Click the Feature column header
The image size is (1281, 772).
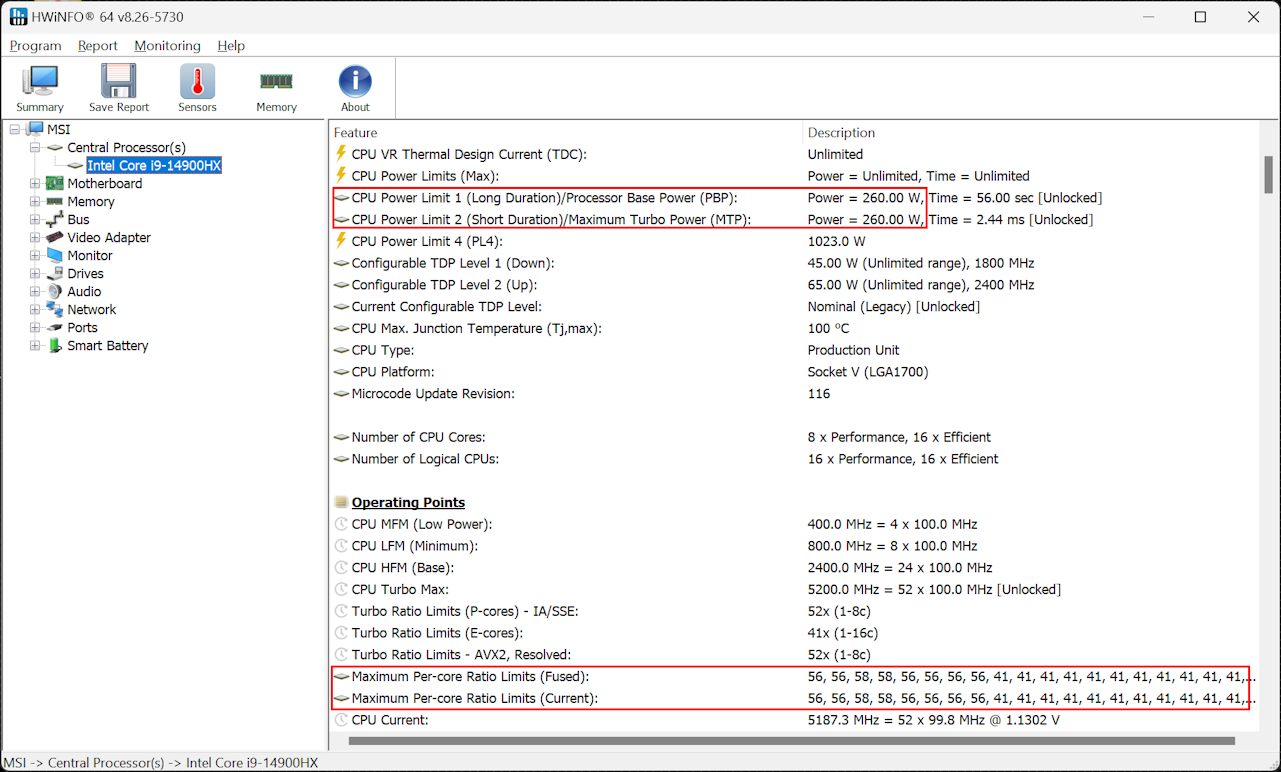pyautogui.click(x=356, y=133)
